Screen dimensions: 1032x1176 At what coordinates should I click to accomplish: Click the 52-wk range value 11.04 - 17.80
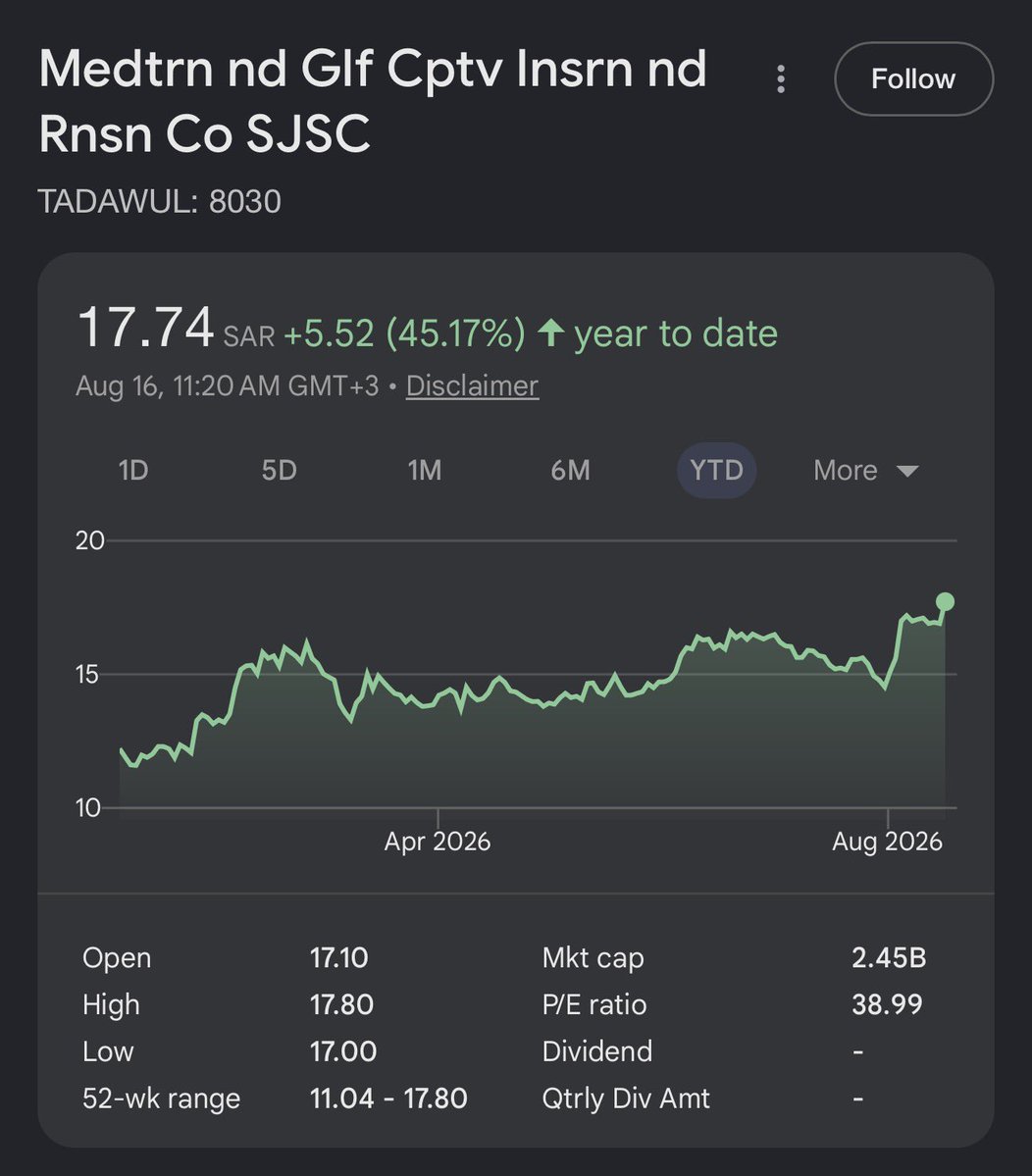pos(388,1098)
